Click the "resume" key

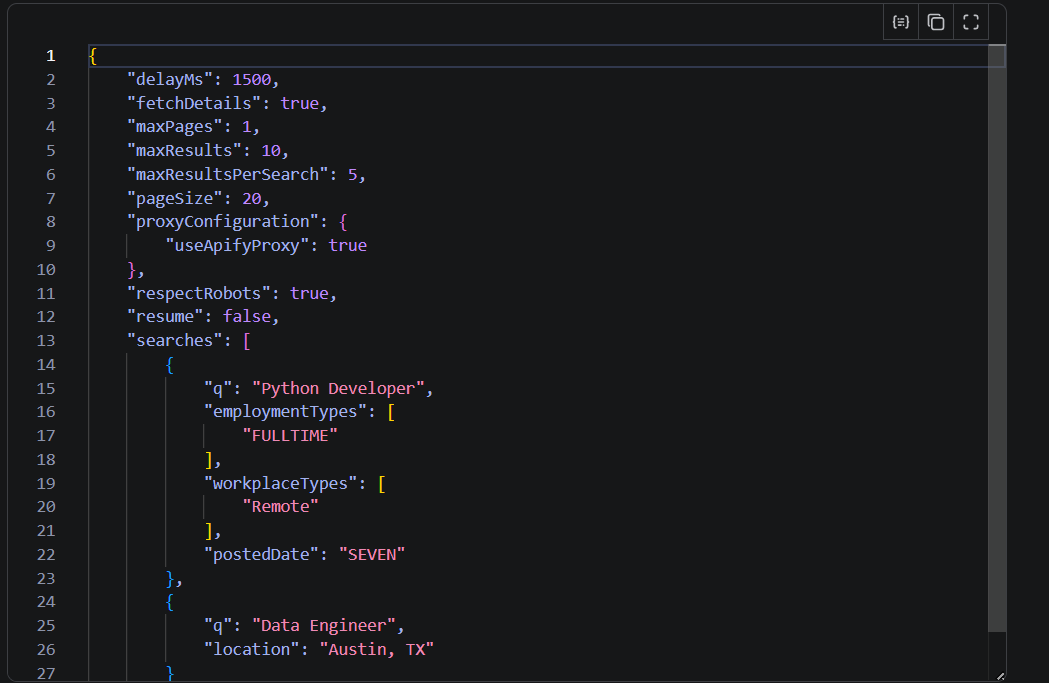coord(165,317)
